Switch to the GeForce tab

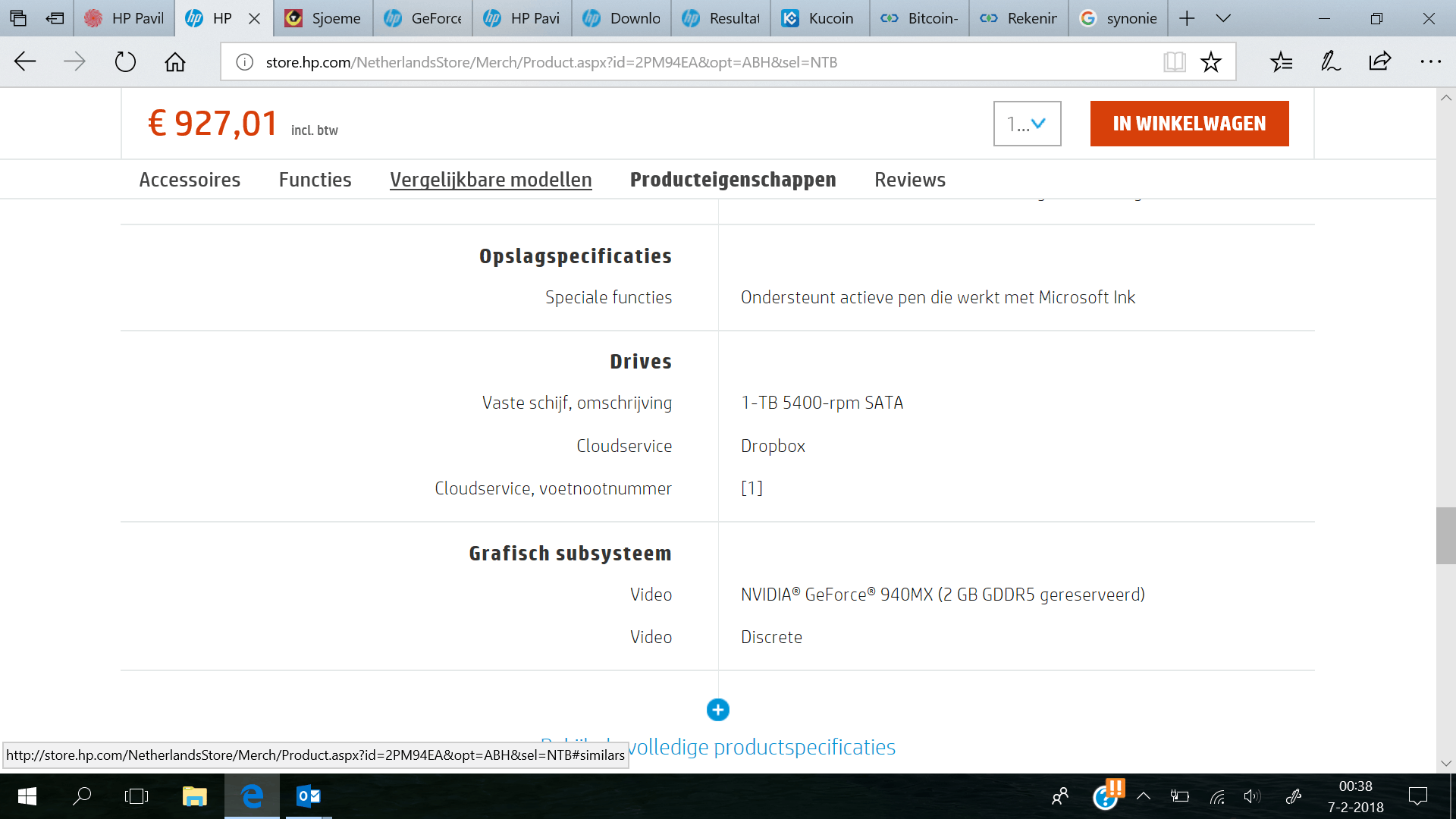tap(422, 18)
